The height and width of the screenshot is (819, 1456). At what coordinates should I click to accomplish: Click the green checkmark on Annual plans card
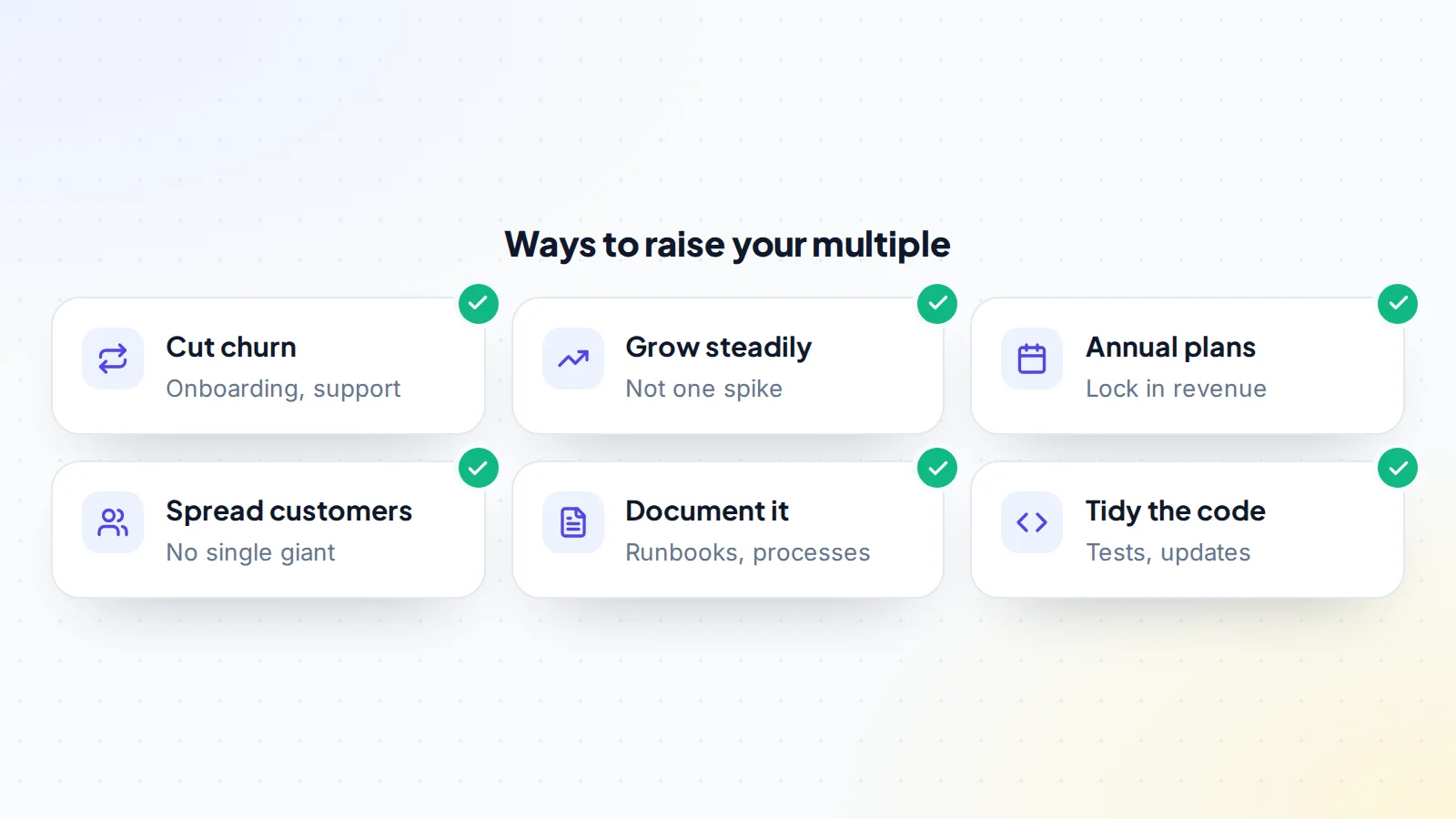point(1398,304)
